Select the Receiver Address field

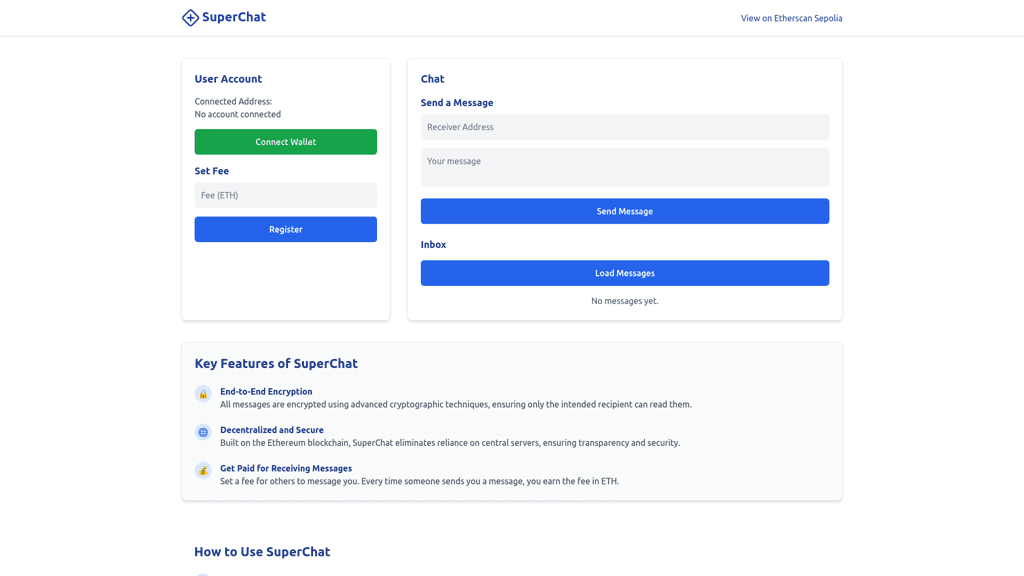click(624, 127)
